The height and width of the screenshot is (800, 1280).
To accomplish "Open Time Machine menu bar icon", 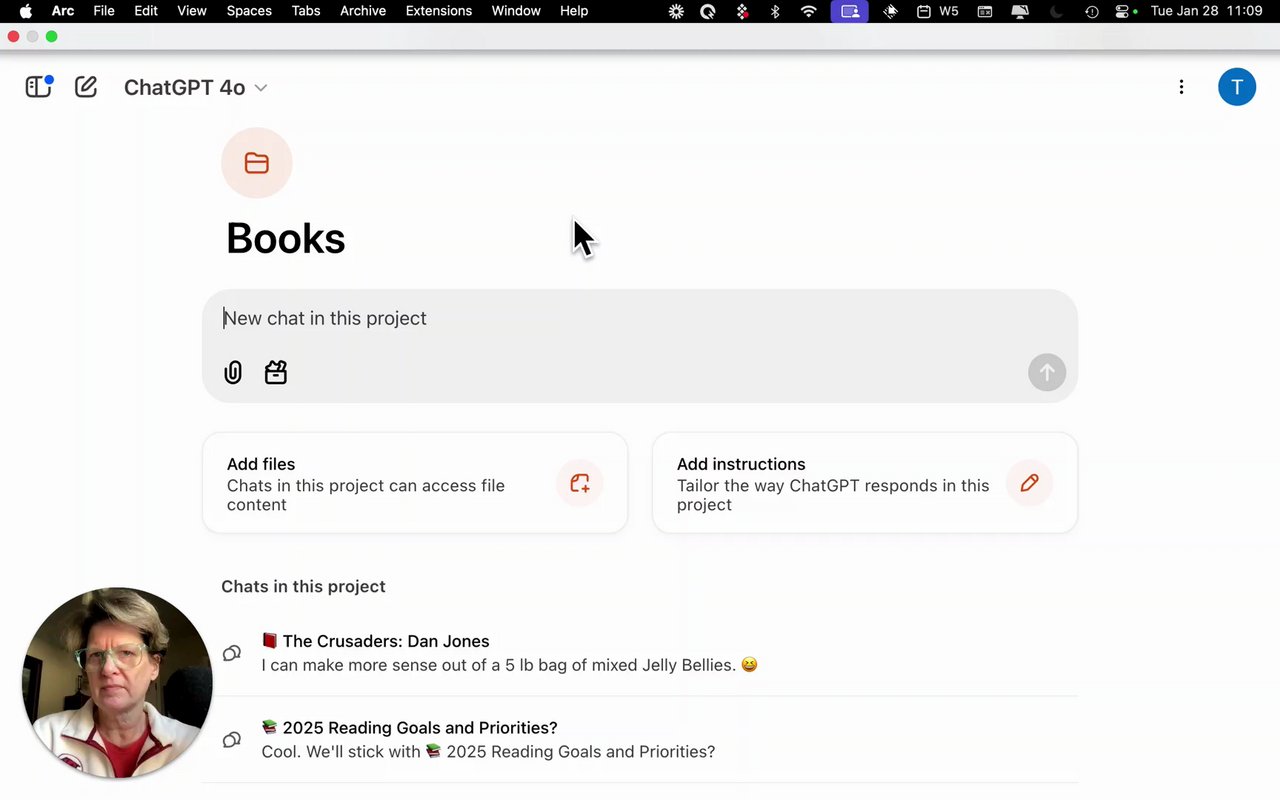I will (1092, 11).
